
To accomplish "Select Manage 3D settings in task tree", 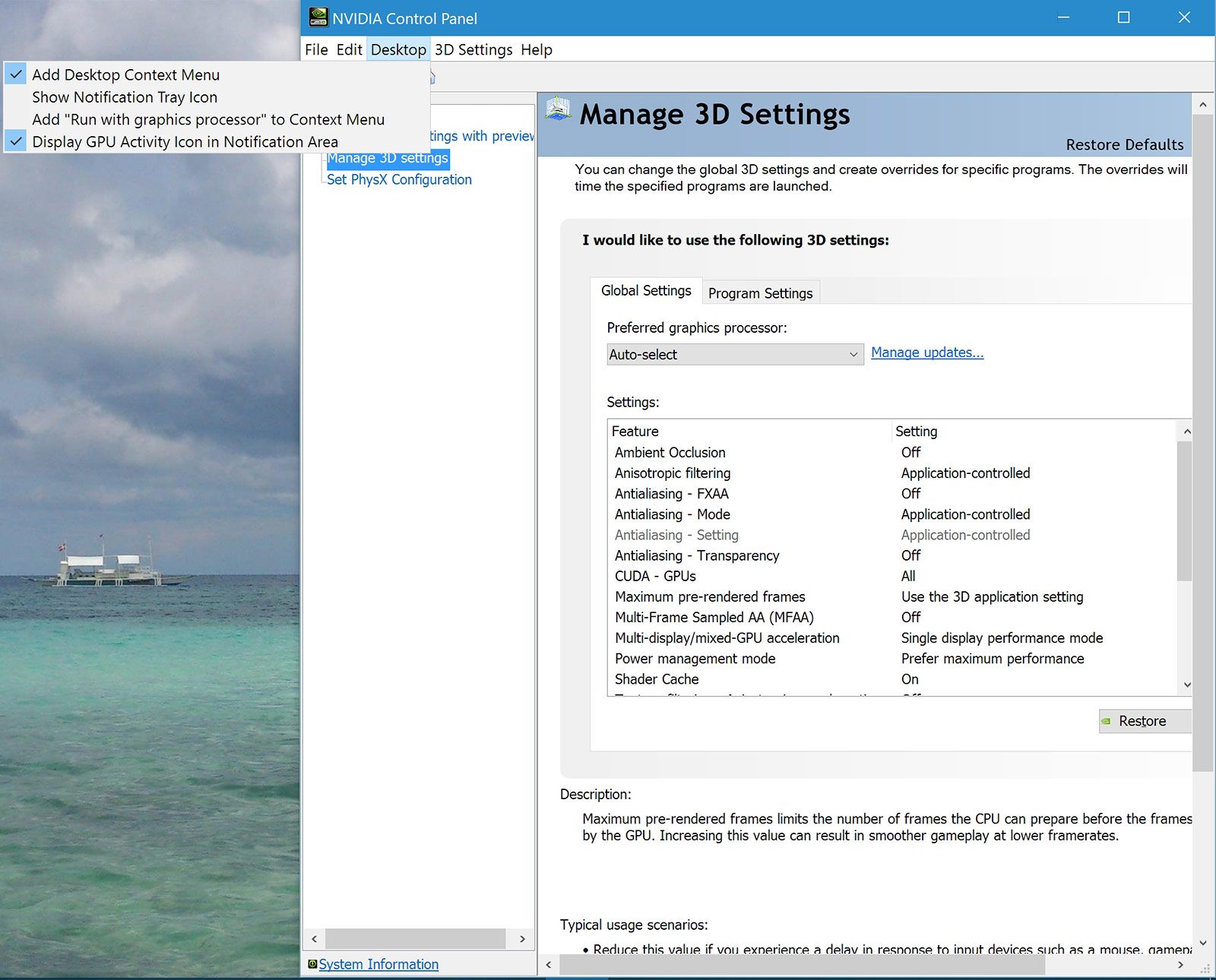I will click(388, 158).
